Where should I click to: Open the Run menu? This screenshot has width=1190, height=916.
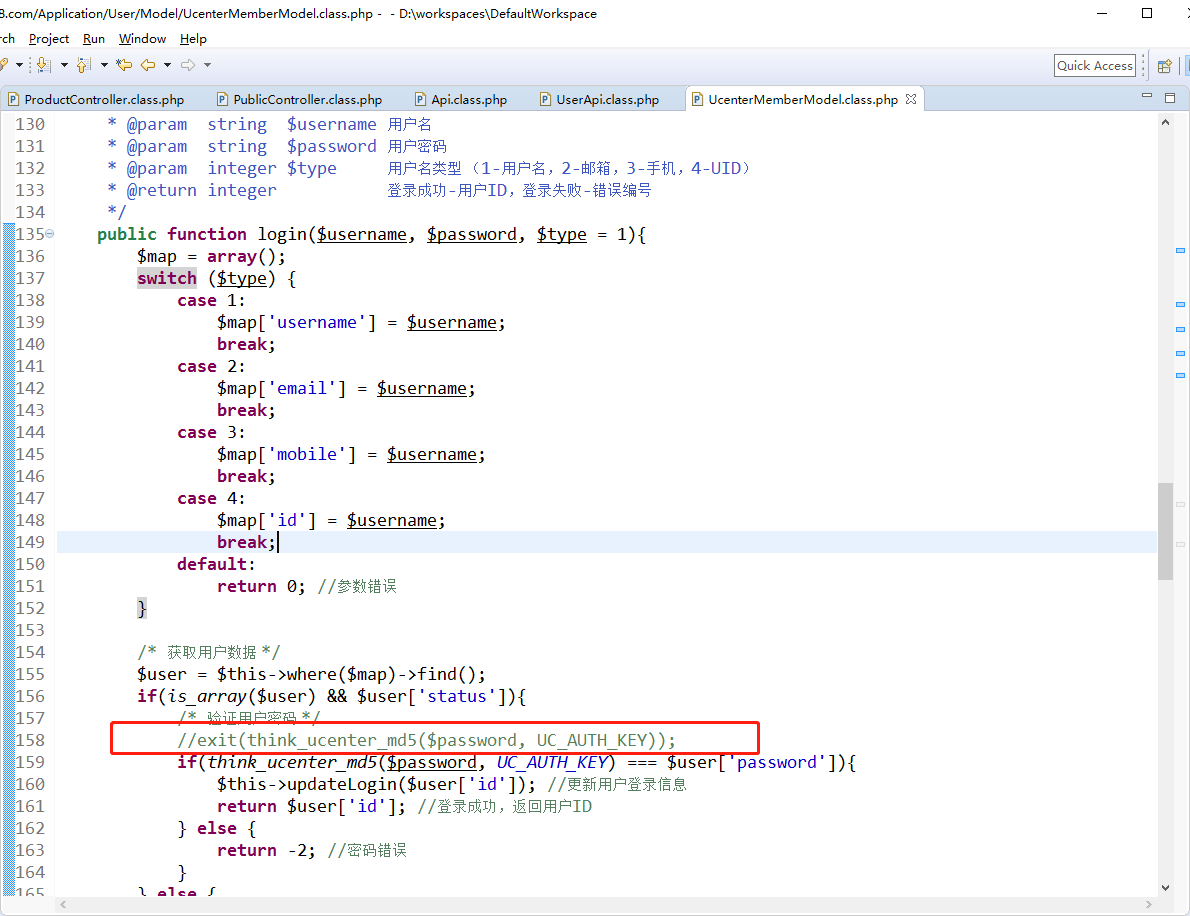pos(94,38)
